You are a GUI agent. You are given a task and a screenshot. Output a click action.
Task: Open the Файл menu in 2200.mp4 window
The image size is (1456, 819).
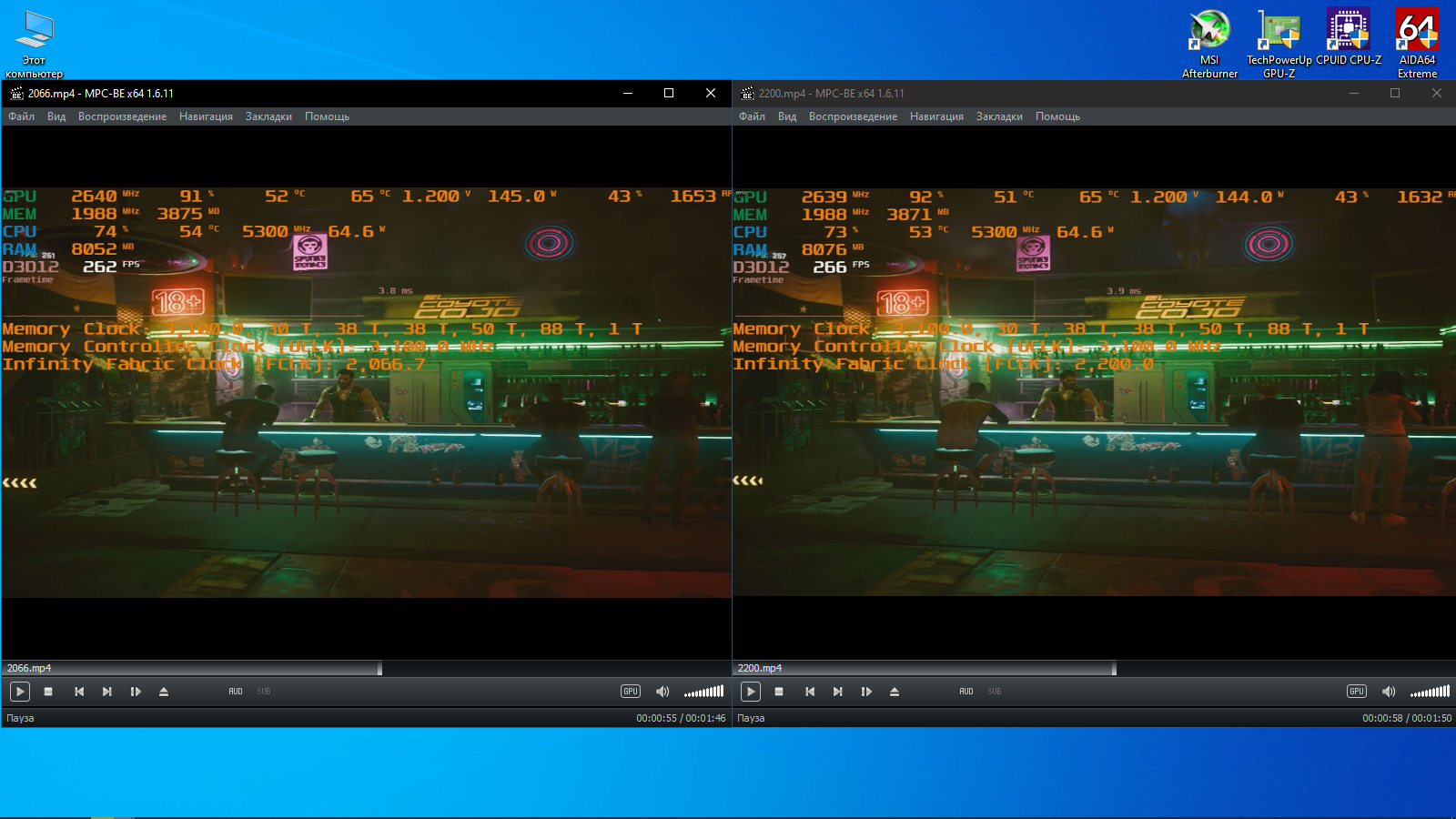pos(752,116)
